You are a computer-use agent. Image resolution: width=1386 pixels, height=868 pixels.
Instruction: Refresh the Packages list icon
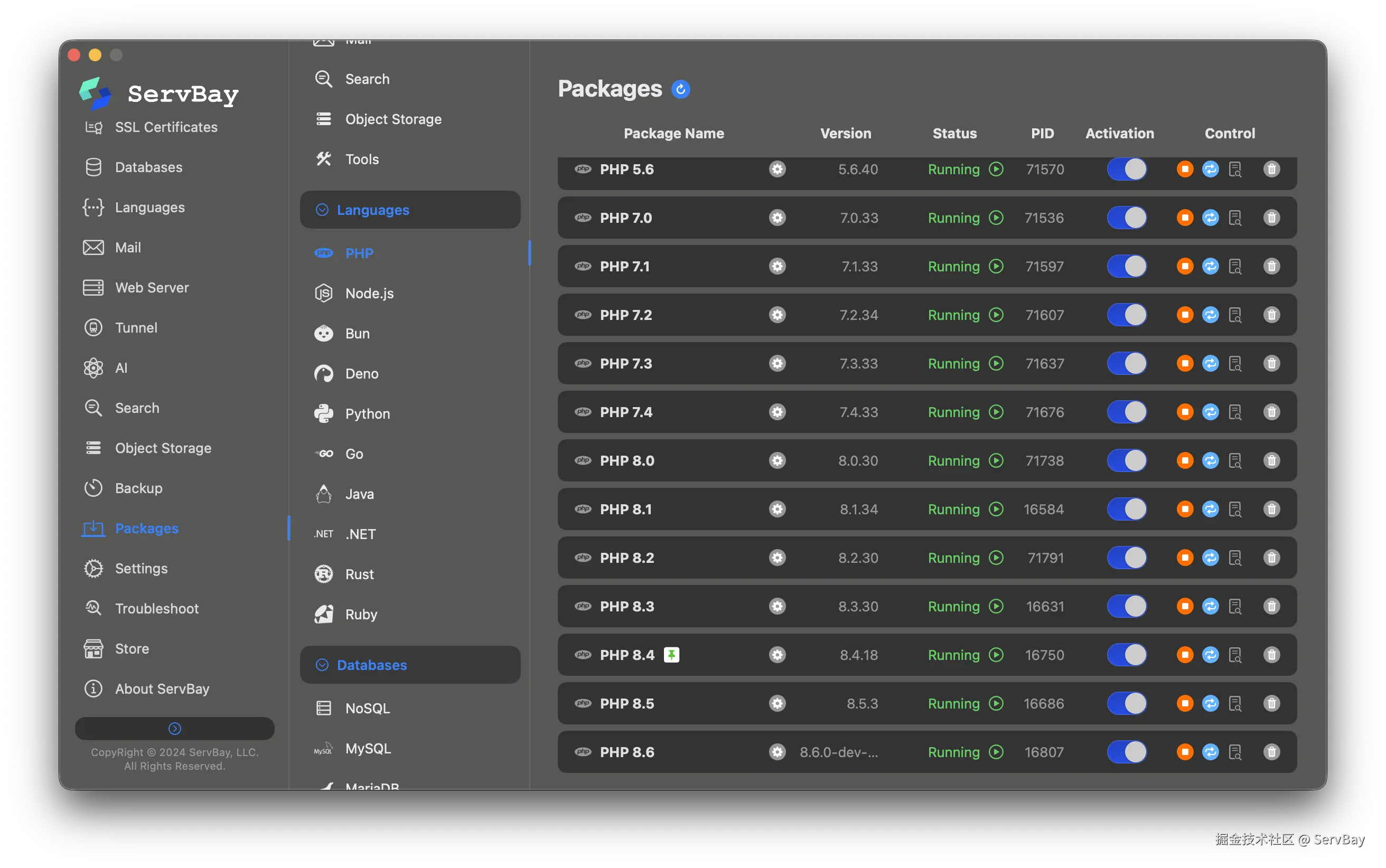[x=680, y=90]
